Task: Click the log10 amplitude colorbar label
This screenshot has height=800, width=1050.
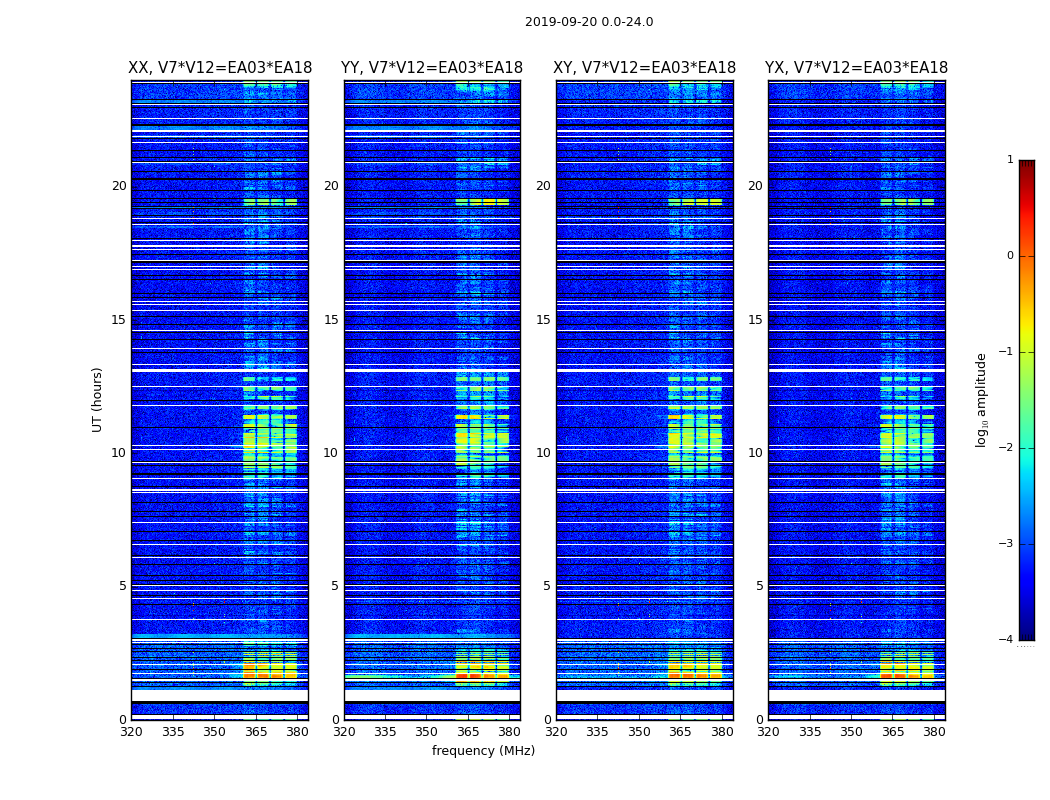Action: click(x=982, y=399)
